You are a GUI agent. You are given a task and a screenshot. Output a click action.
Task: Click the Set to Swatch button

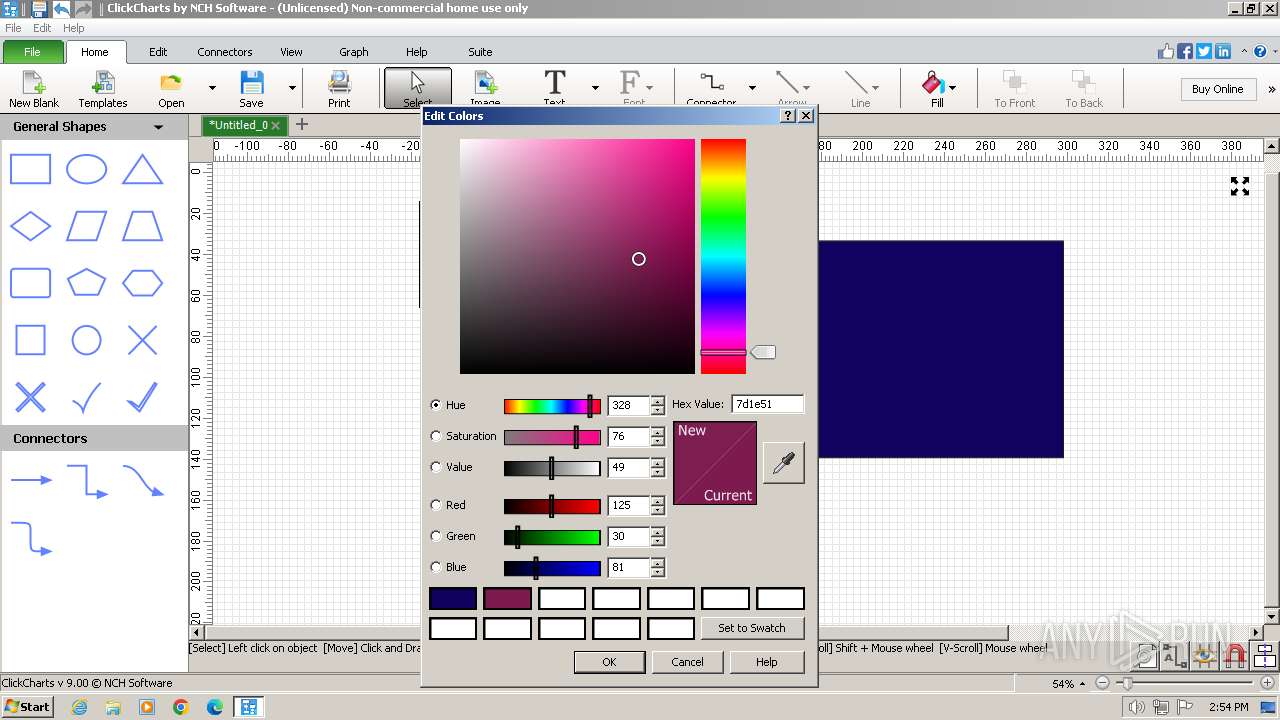tap(752, 628)
